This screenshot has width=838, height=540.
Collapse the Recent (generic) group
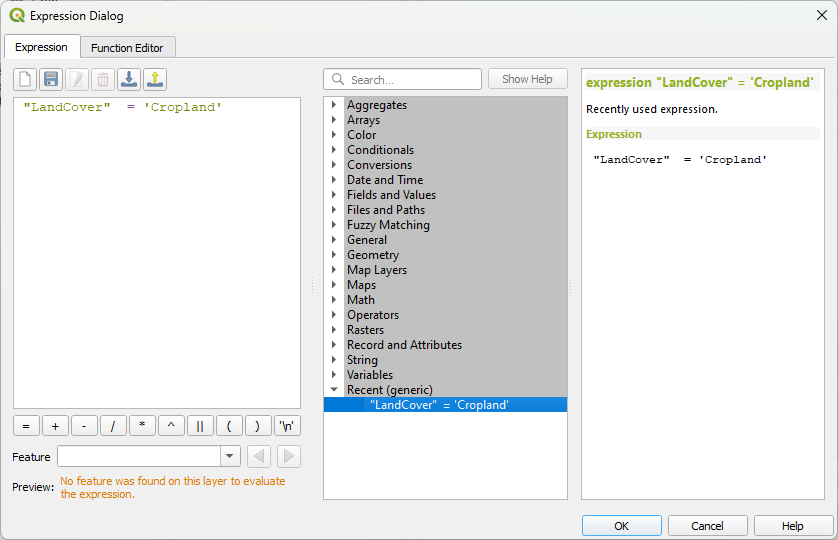point(334,390)
